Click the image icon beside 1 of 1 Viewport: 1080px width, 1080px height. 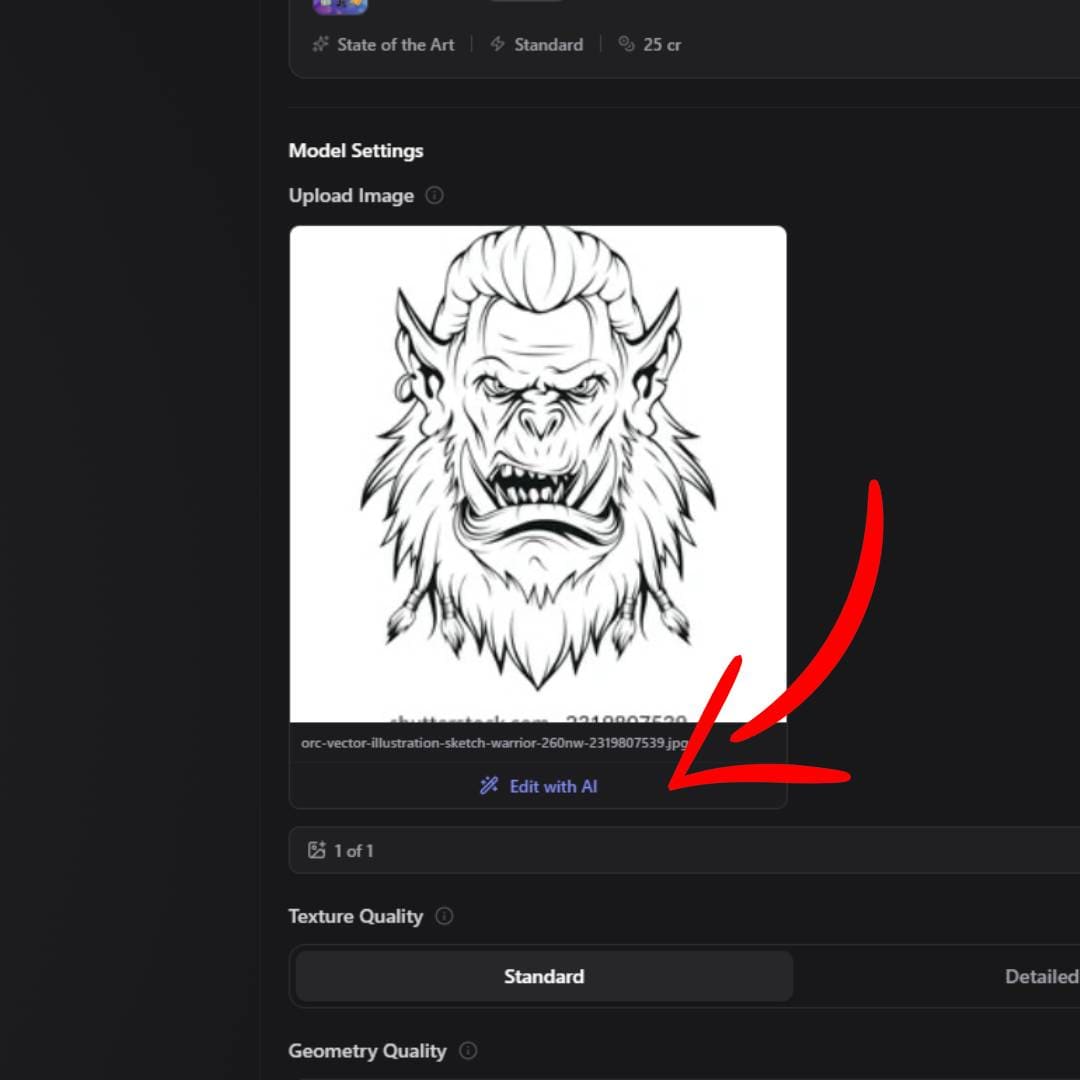point(317,851)
